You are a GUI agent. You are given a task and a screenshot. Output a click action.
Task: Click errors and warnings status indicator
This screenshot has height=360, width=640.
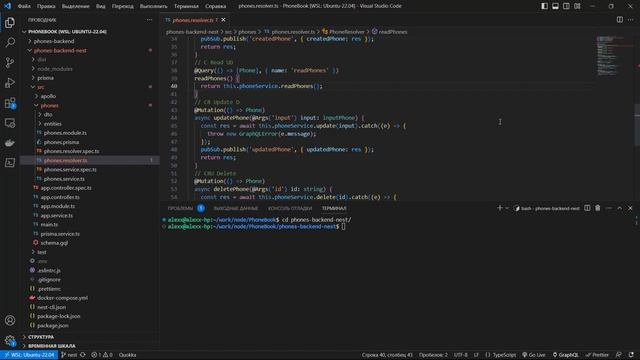click(102, 355)
